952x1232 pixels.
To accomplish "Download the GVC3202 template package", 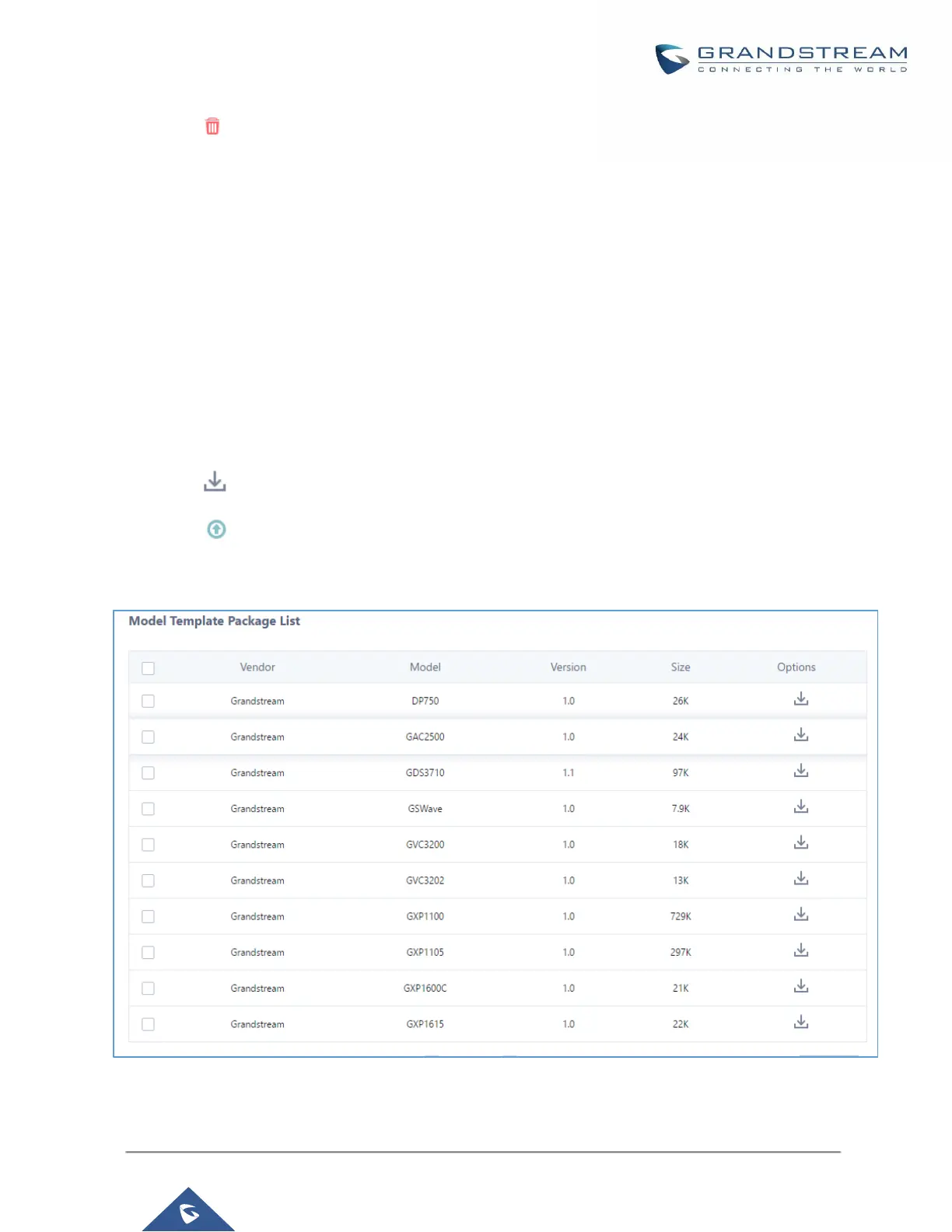I will [x=801, y=878].
